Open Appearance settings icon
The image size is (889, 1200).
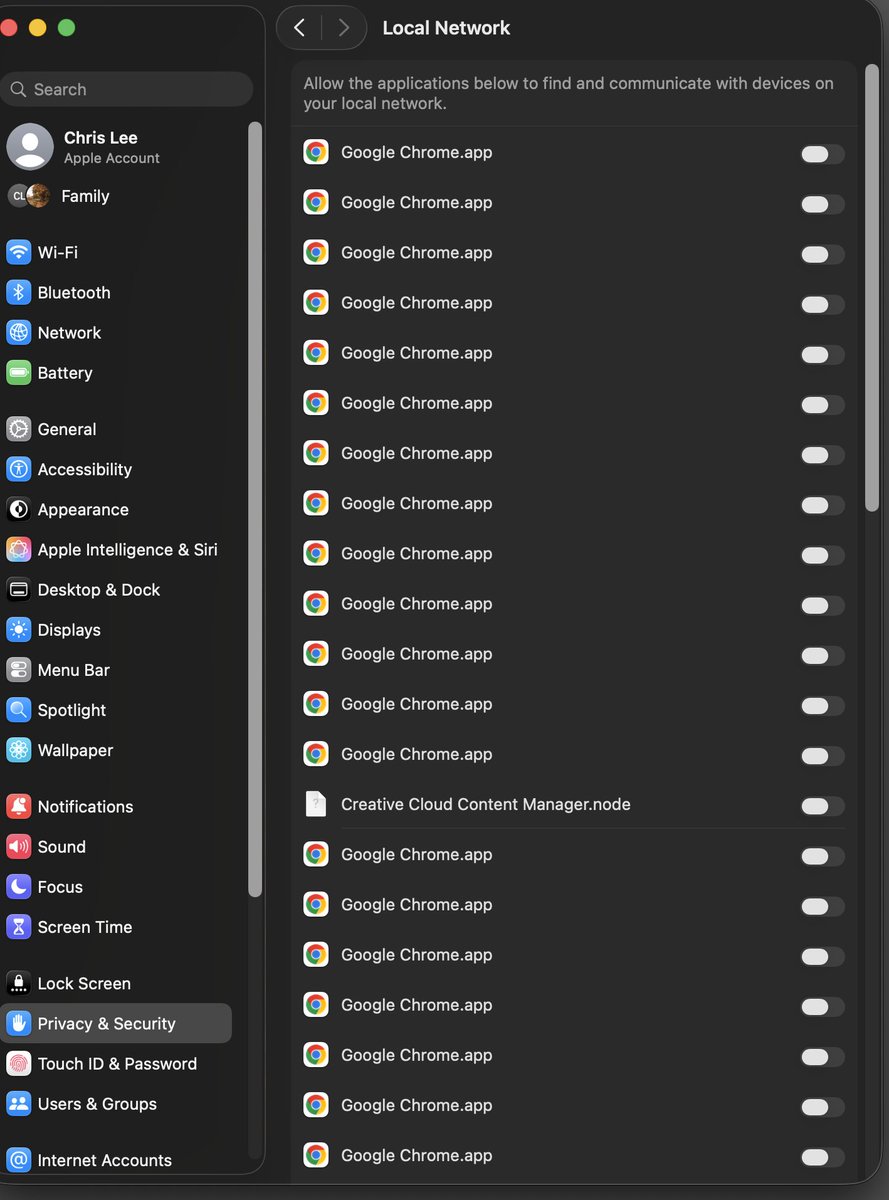(x=19, y=509)
